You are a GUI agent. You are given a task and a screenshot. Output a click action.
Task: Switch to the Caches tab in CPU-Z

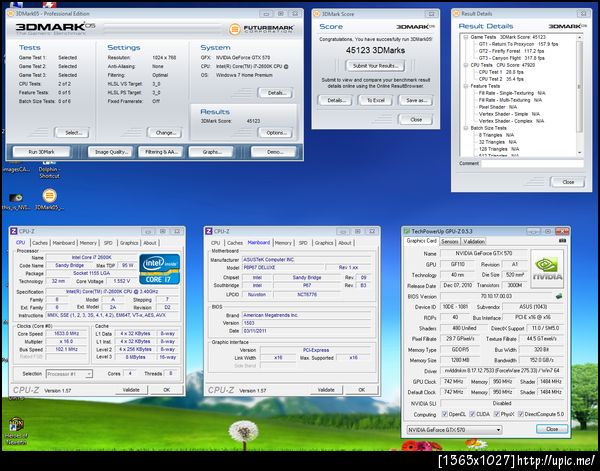click(40, 242)
